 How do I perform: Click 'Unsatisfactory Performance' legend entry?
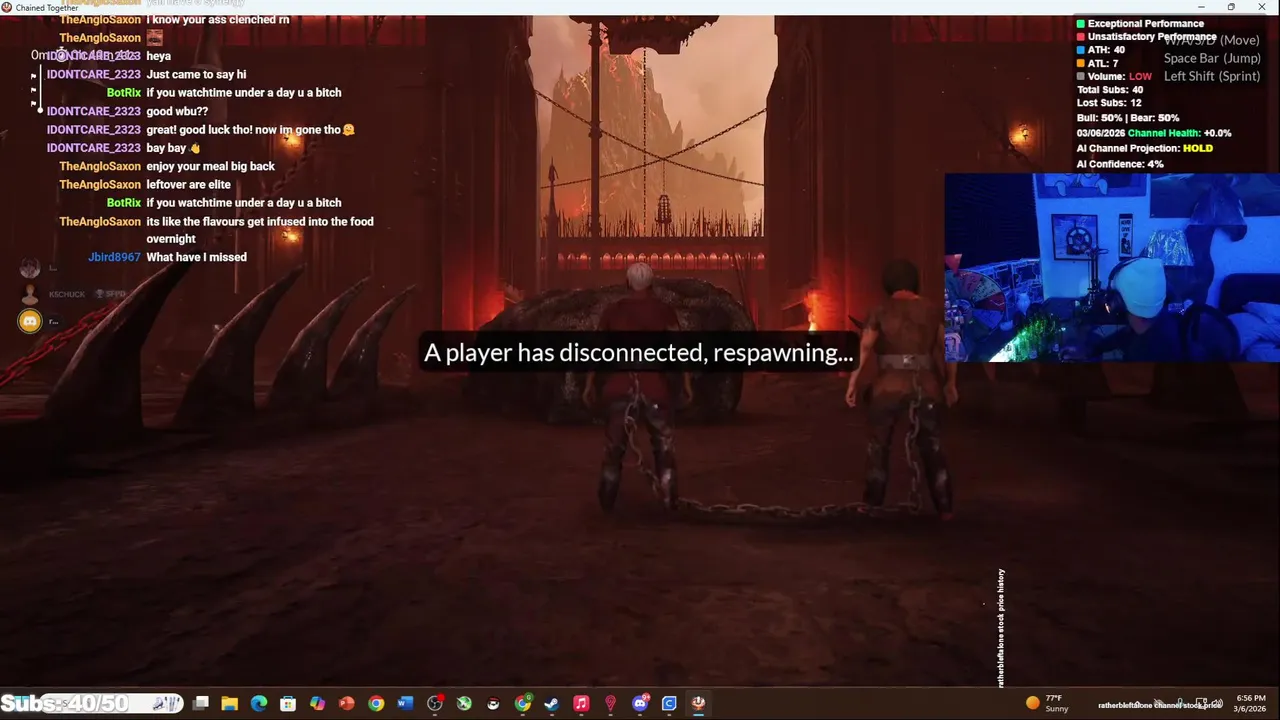1146,37
